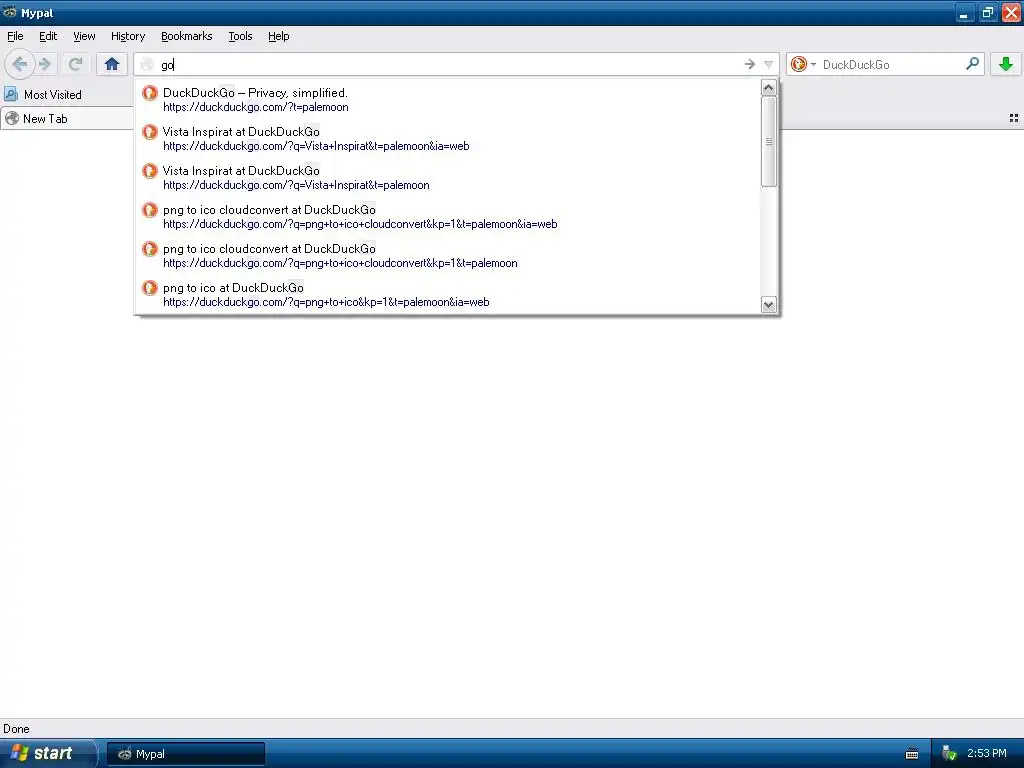Open the File menu

(15, 36)
